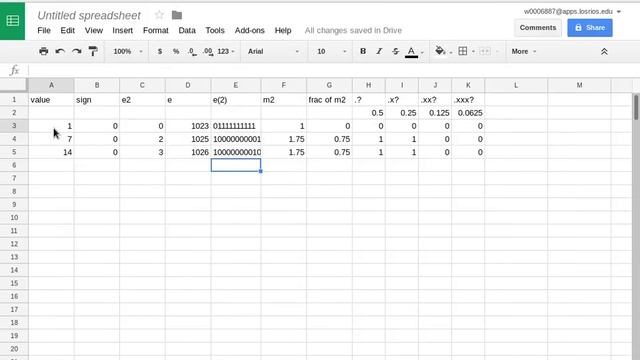Open borders dropdown arrow
640x360 pixels.
[x=473, y=52]
